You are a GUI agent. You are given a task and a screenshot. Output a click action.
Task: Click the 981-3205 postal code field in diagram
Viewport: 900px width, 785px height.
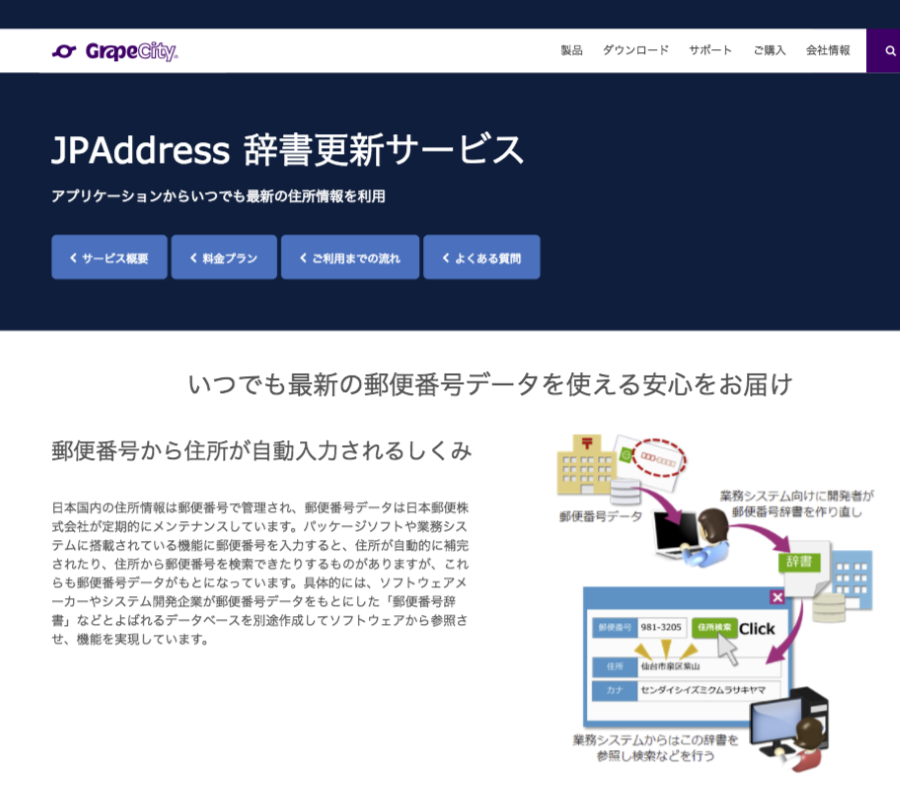pos(662,628)
